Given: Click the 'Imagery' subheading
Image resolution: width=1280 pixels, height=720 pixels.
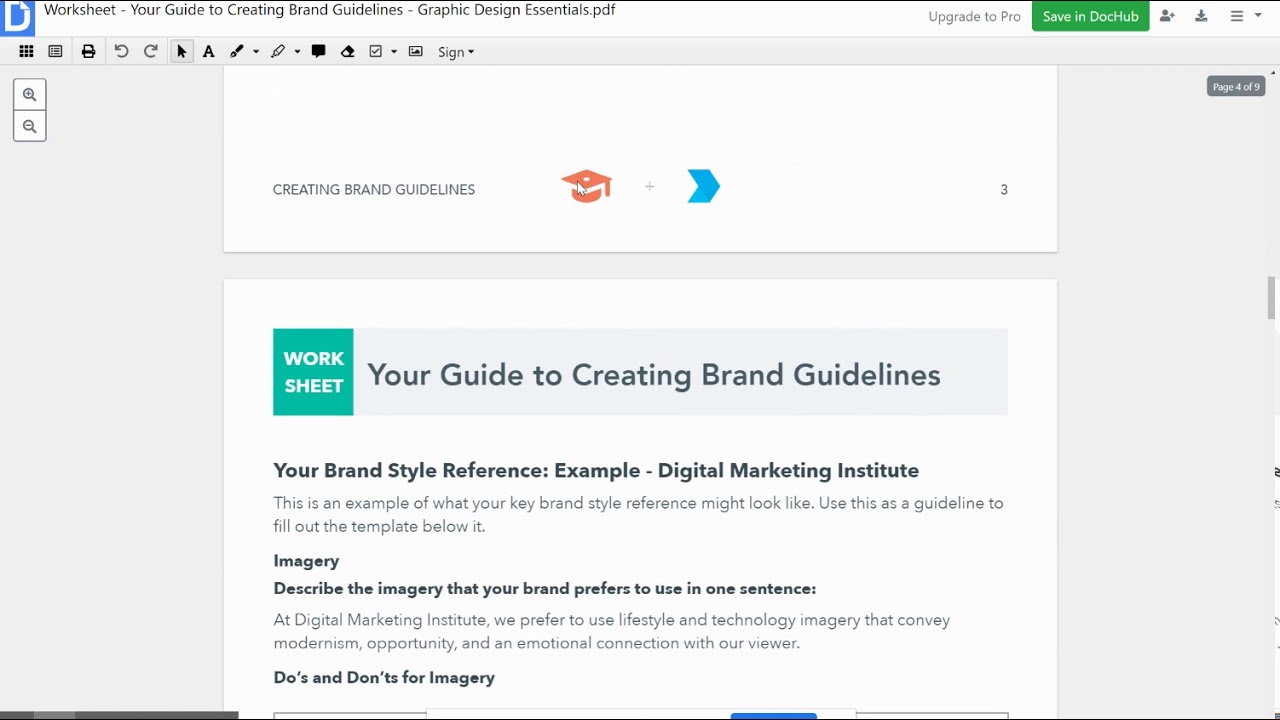Looking at the screenshot, I should [306, 561].
